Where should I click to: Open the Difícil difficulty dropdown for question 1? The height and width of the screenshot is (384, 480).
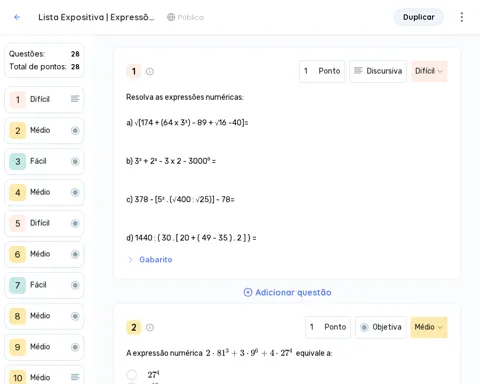pos(429,71)
